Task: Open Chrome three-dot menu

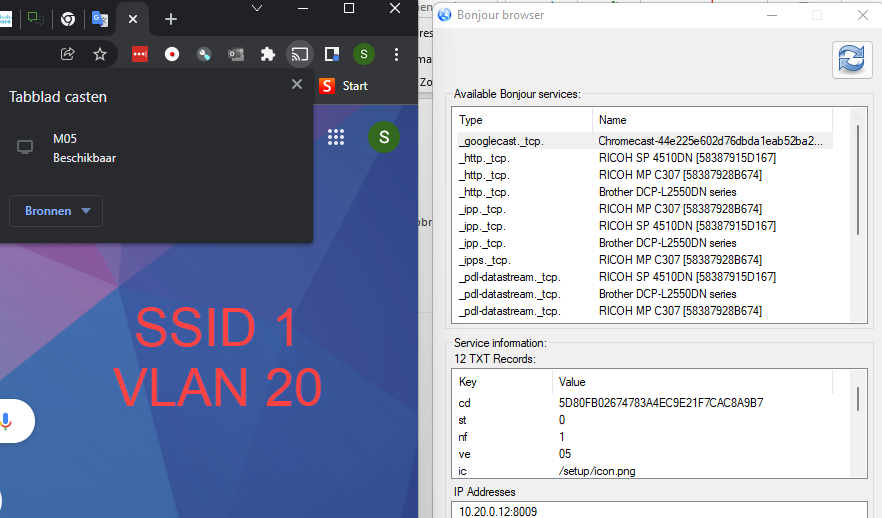Action: (x=397, y=54)
